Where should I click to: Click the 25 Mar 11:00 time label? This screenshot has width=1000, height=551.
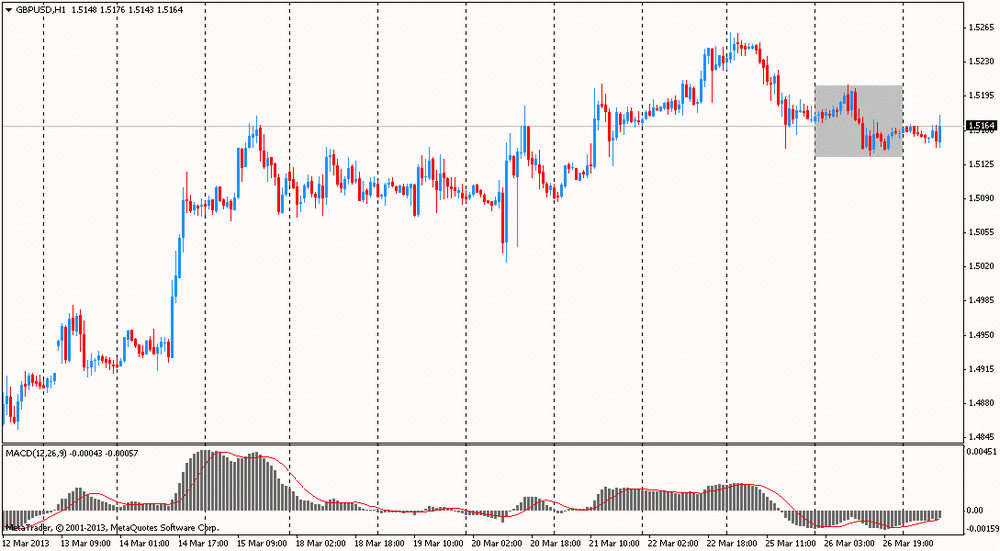791,543
